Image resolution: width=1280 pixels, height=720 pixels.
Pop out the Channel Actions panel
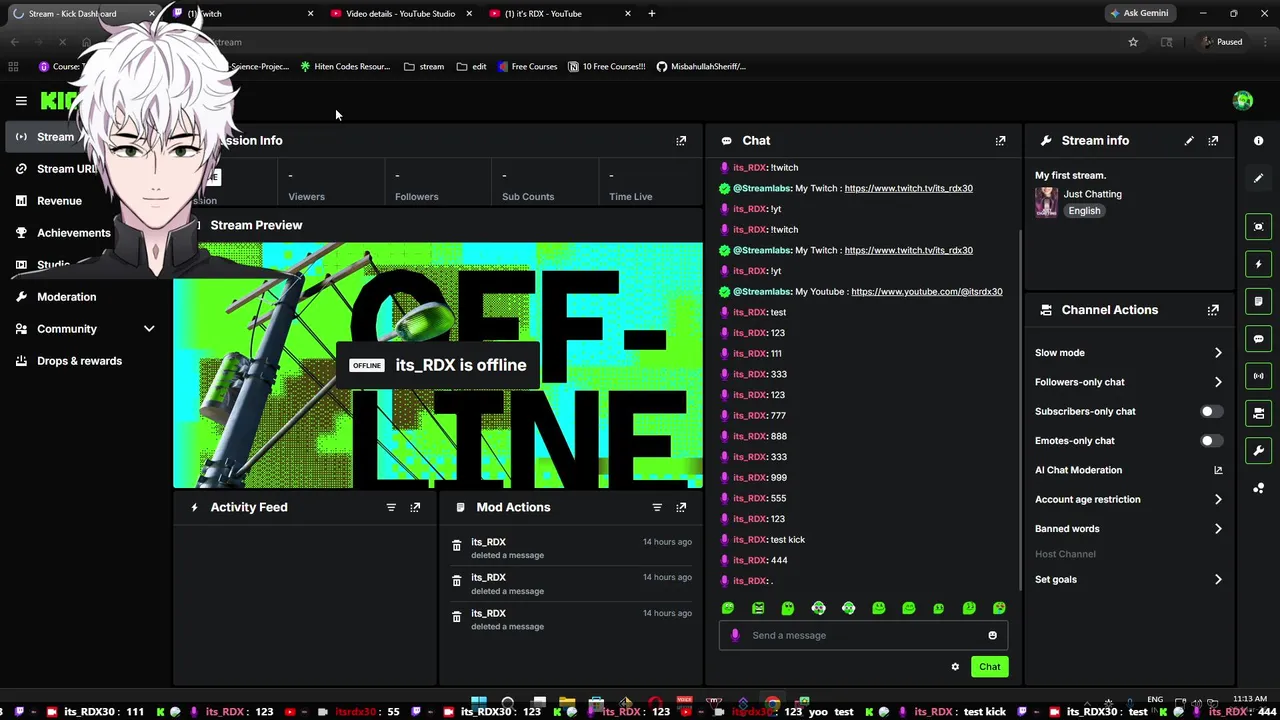pos(1213,310)
